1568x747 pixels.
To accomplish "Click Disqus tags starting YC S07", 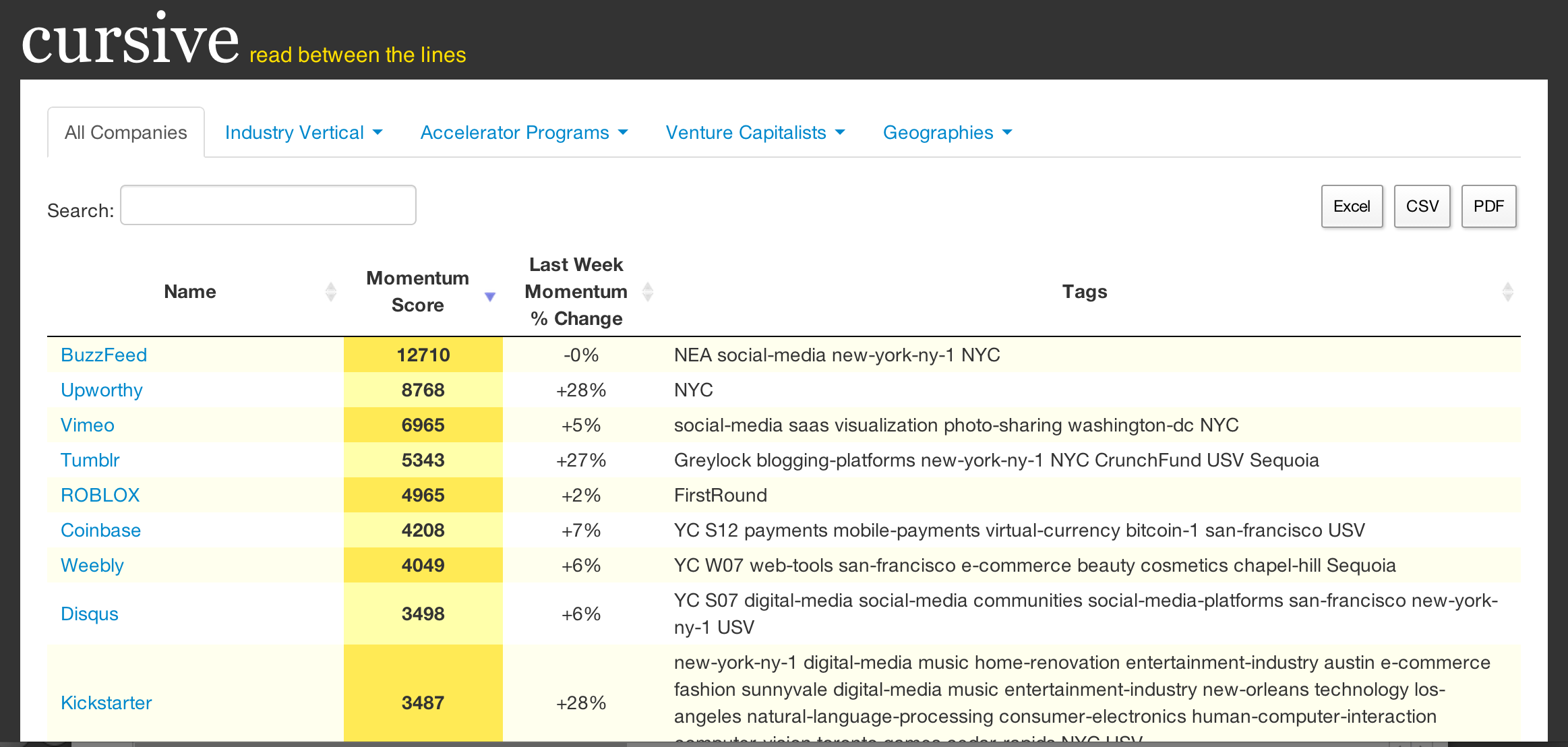I will pyautogui.click(x=1086, y=614).
